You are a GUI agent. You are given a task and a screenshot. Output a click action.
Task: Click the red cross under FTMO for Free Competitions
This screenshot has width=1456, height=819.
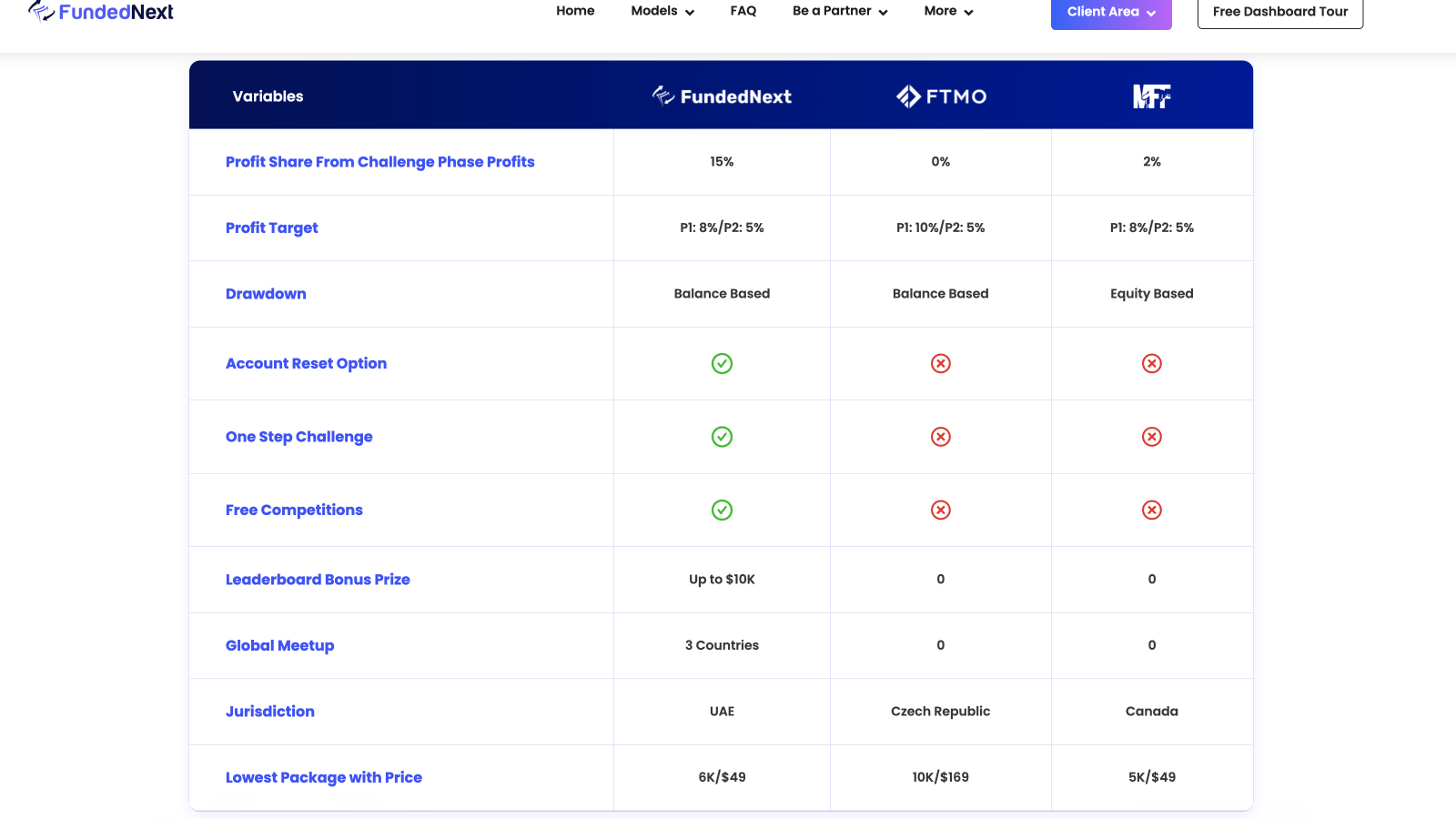pos(940,511)
